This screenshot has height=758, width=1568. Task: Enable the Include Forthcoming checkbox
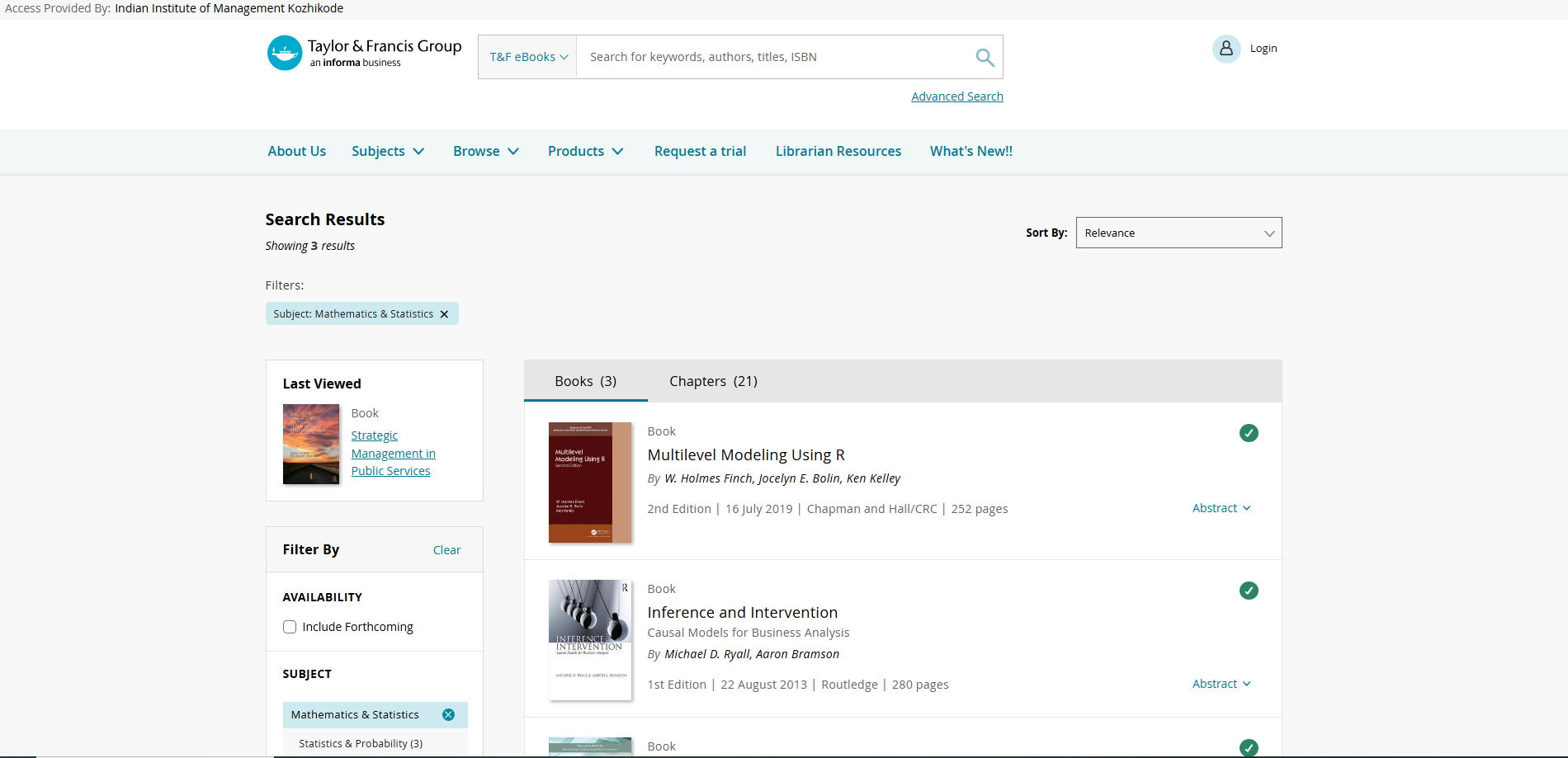point(290,627)
